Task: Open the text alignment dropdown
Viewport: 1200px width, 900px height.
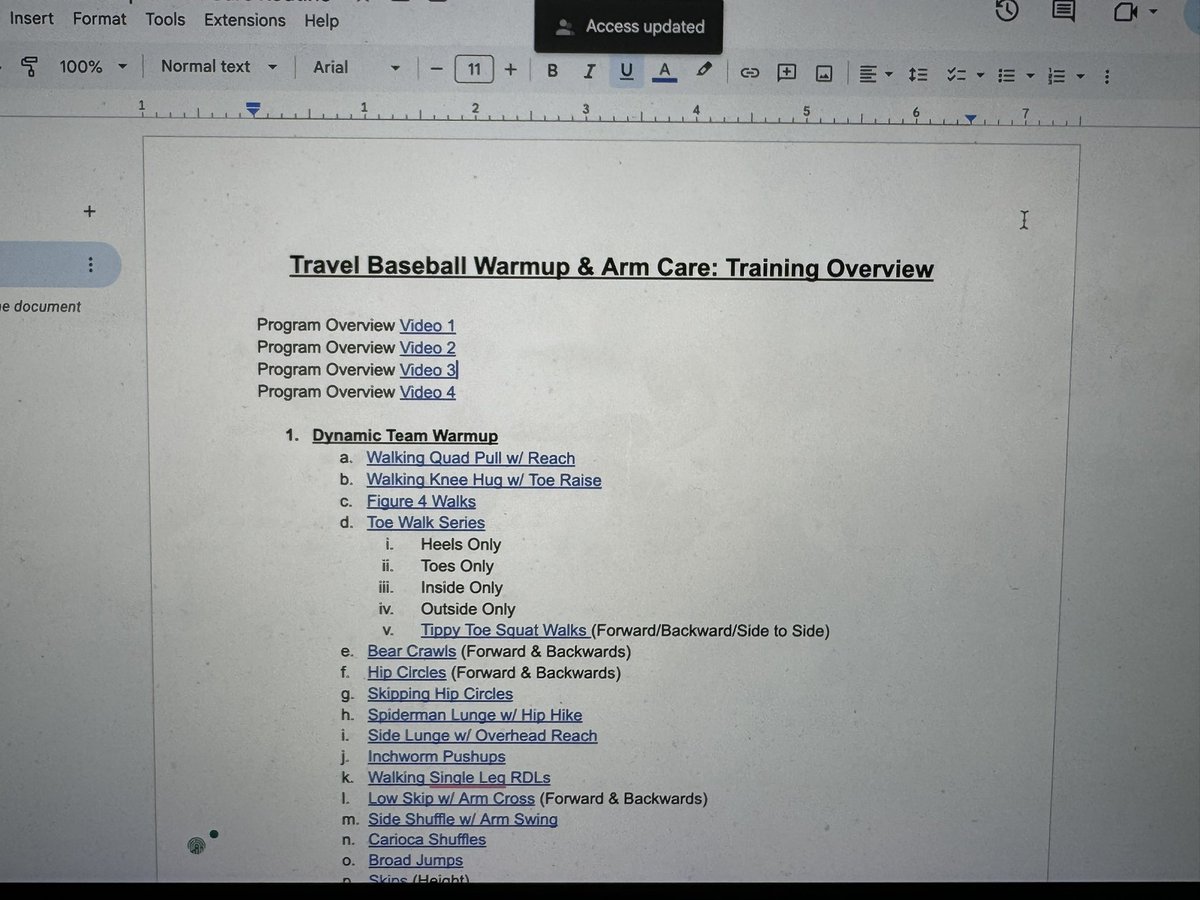Action: (875, 73)
